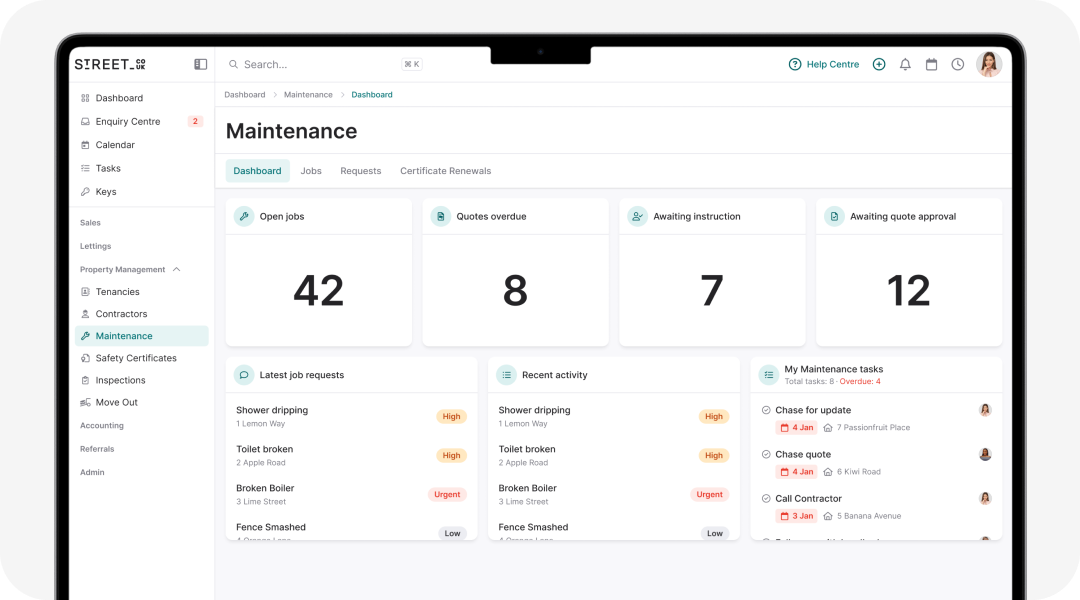The height and width of the screenshot is (600, 1080).
Task: Click the teal plus quick-add icon
Action: (879, 63)
